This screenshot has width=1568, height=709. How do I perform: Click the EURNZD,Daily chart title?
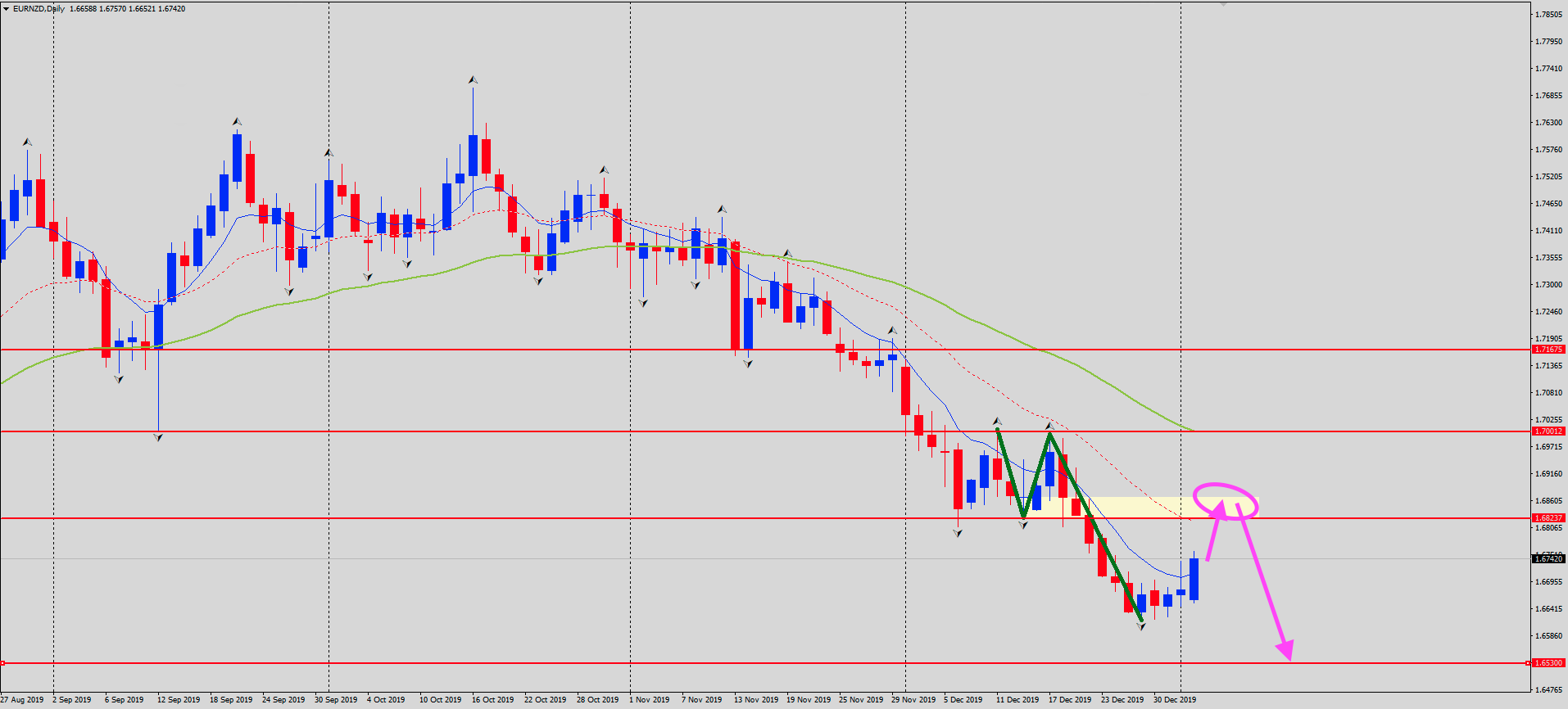(39, 9)
